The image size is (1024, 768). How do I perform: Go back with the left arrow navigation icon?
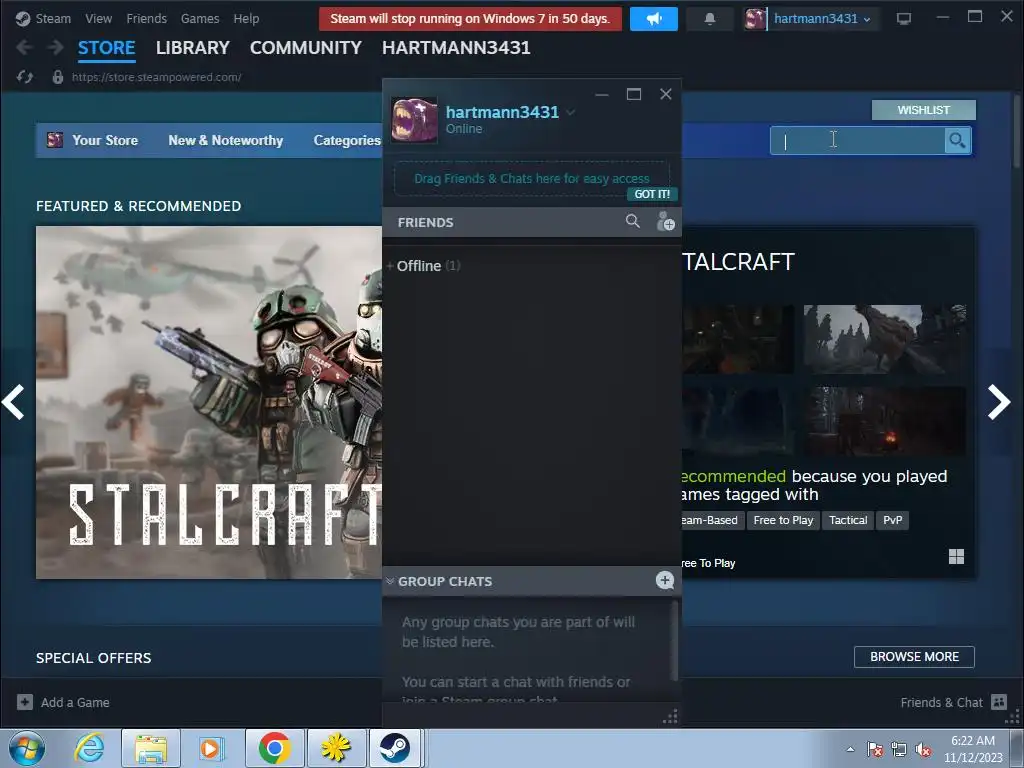pyautogui.click(x=24, y=47)
